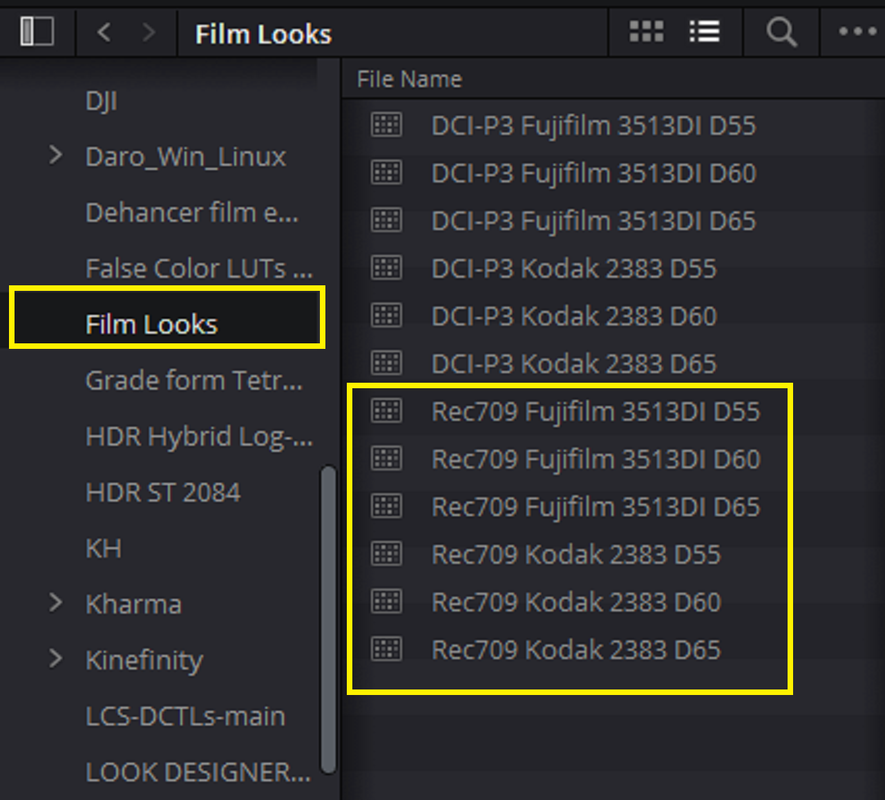885x800 pixels.
Task: Toggle the sidebar panel icon
Action: (37, 32)
